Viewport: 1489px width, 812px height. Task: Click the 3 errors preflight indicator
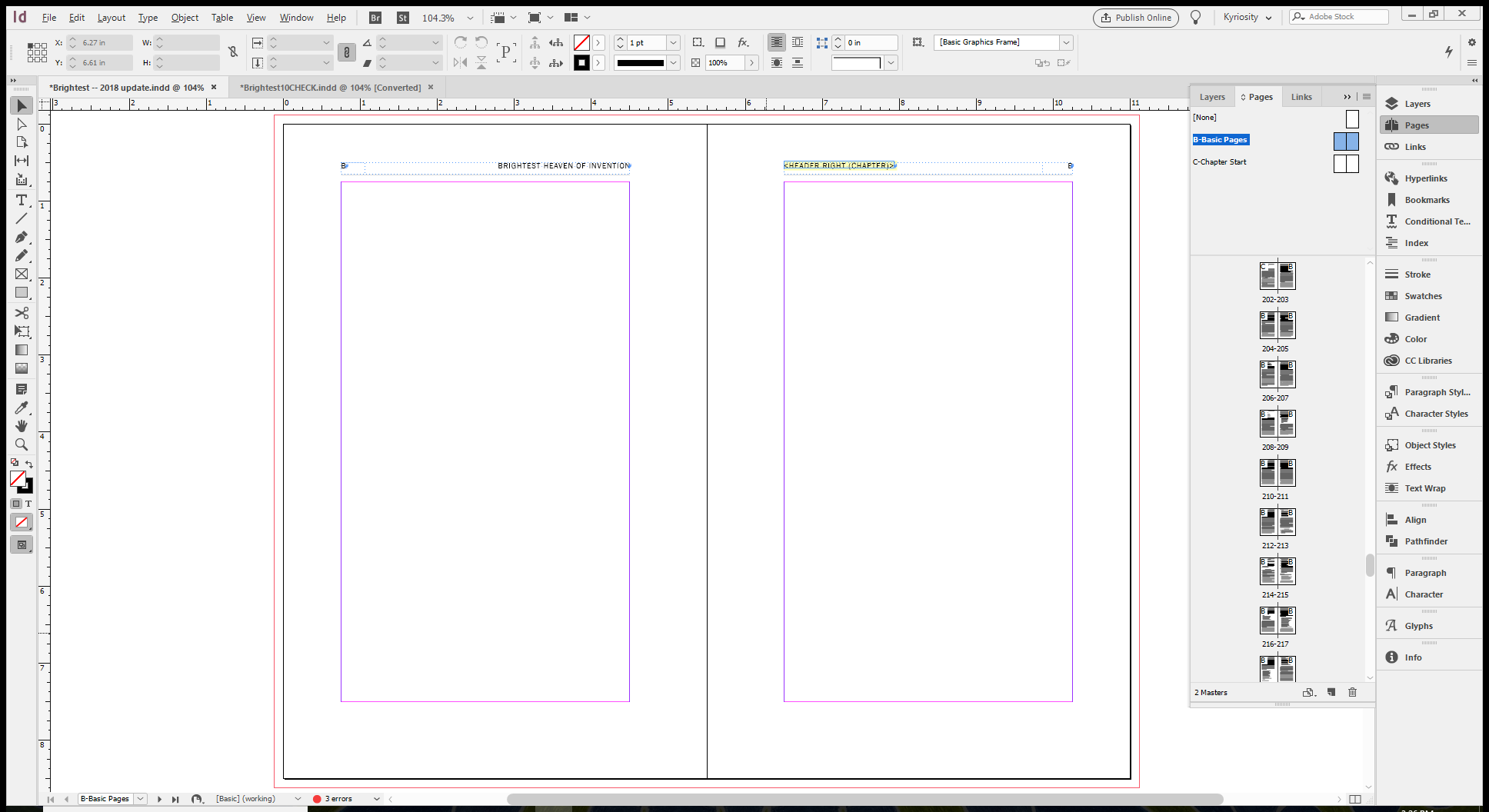coord(332,799)
